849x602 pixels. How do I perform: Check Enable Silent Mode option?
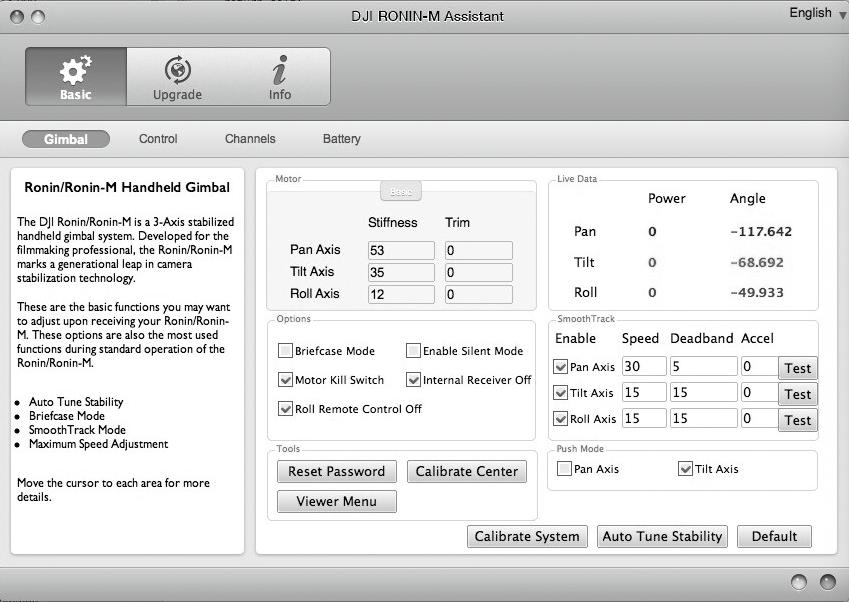(413, 351)
